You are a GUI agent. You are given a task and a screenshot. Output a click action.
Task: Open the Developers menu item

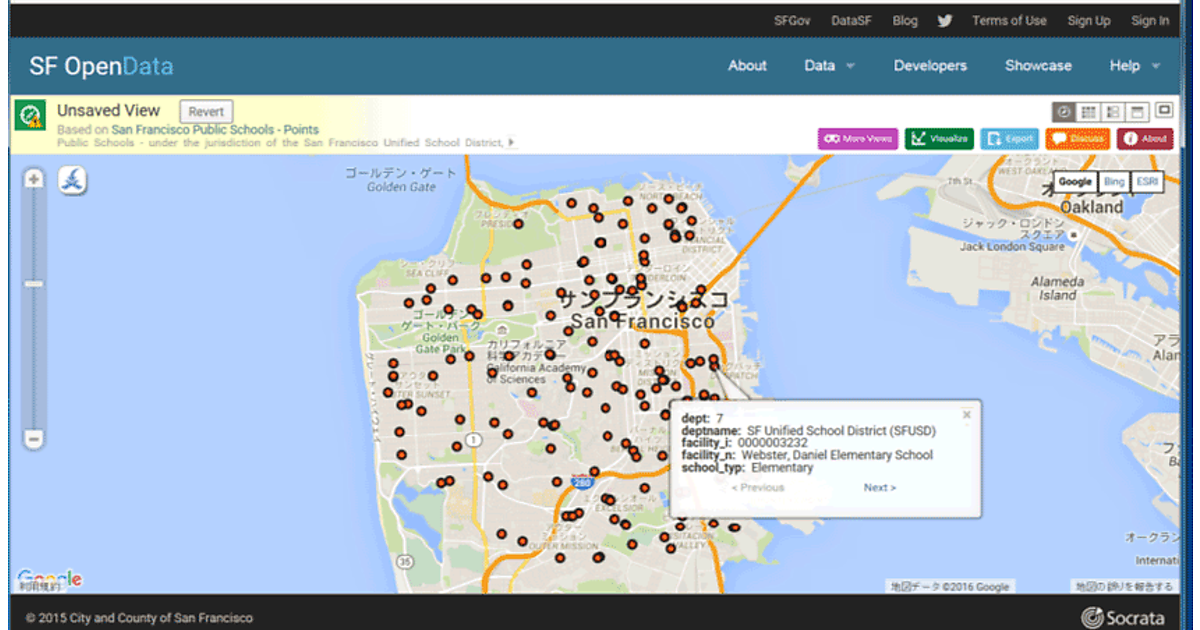[x=930, y=66]
